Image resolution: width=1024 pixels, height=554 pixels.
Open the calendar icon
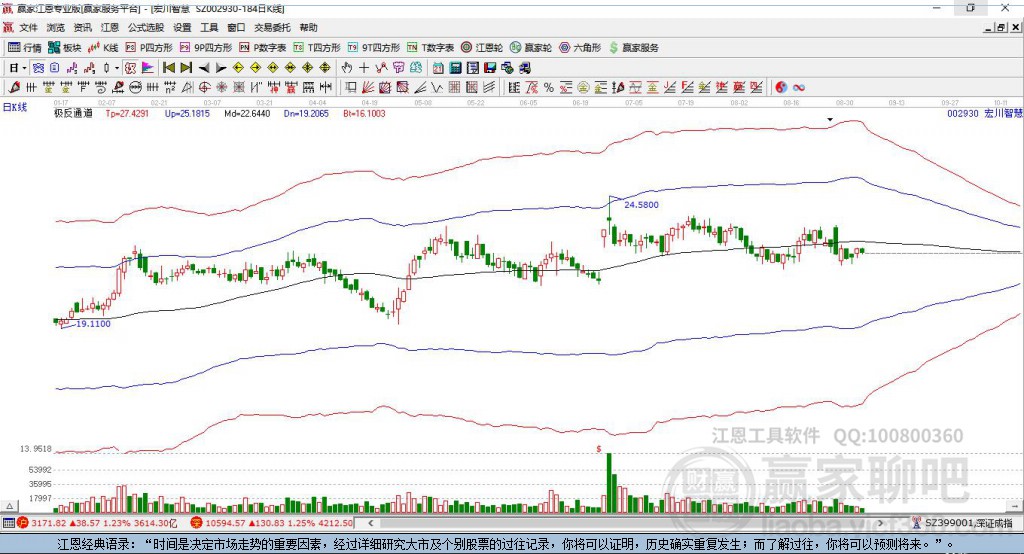coord(438,68)
